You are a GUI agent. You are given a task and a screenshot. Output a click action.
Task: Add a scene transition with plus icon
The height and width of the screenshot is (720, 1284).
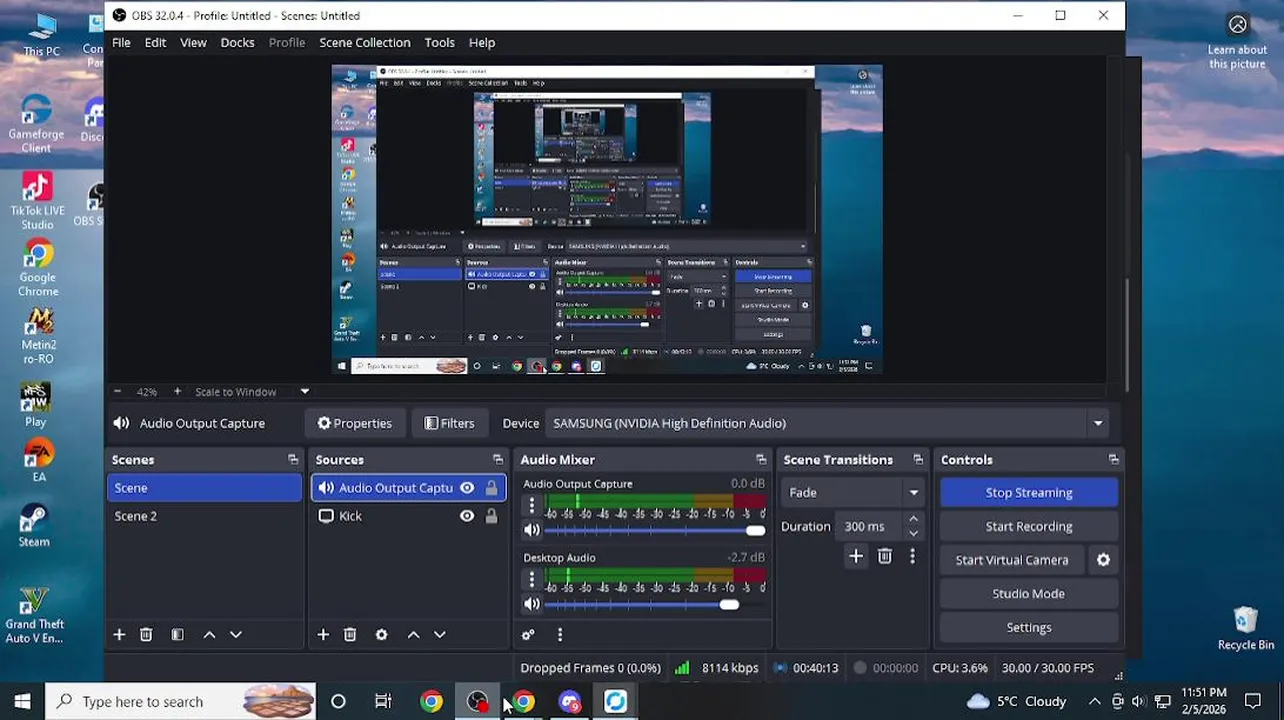[856, 556]
